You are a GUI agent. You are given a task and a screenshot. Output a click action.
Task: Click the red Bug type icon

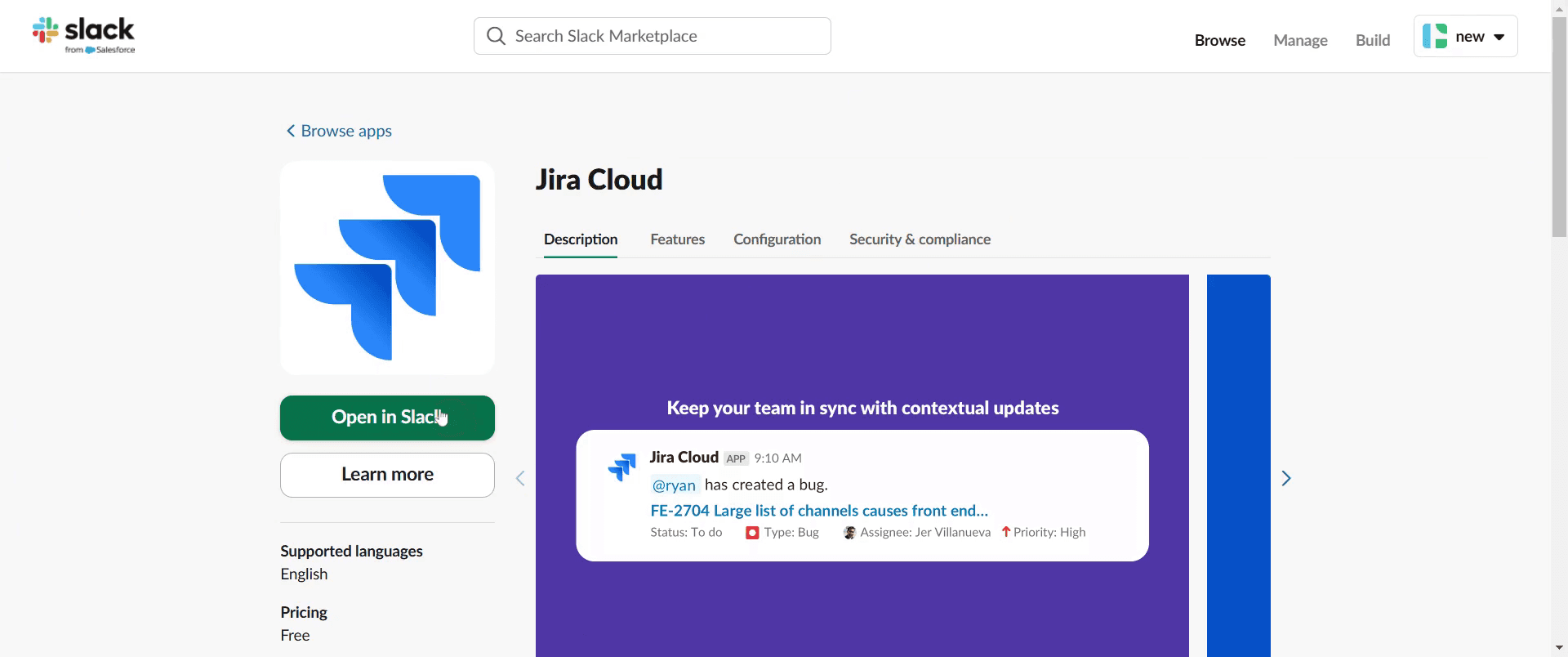tap(752, 533)
